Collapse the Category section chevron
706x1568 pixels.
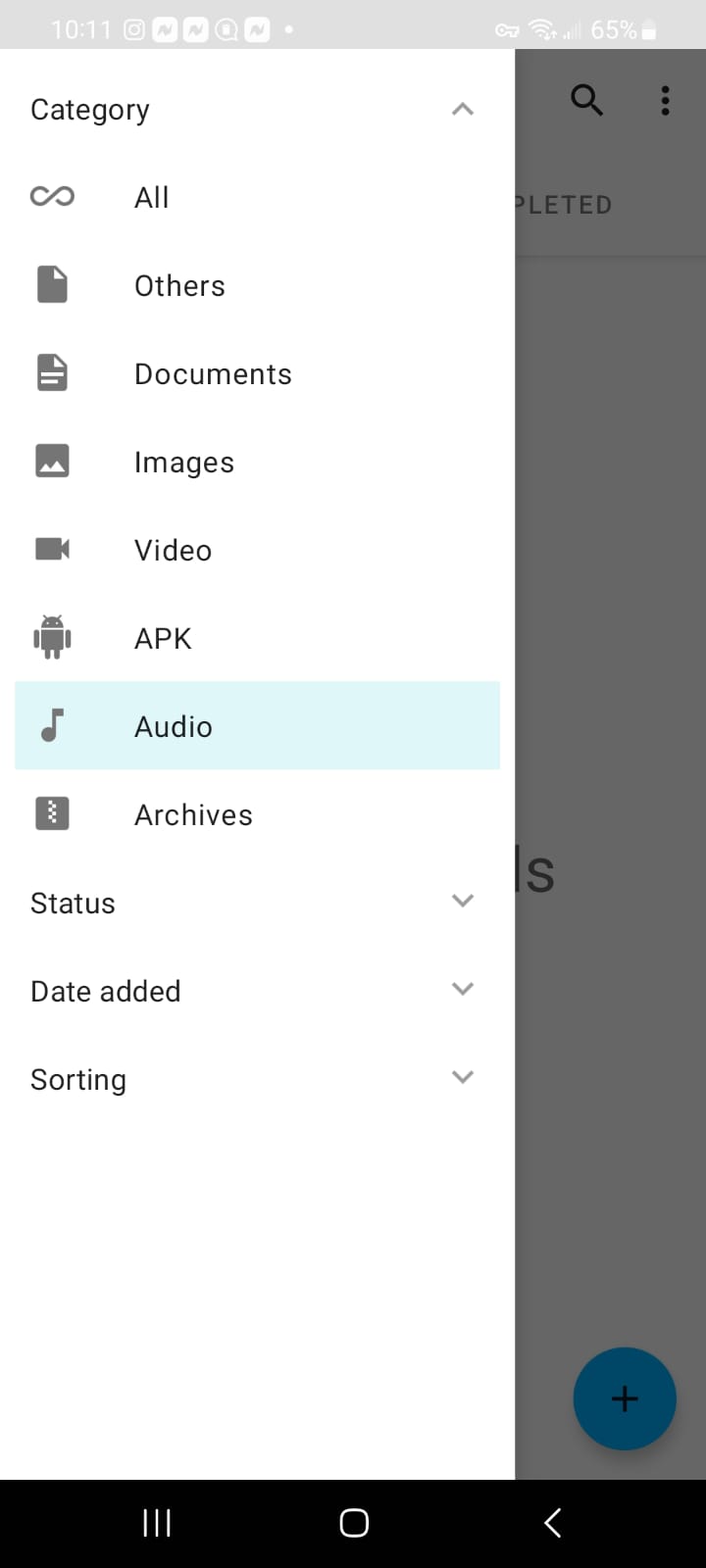[463, 109]
